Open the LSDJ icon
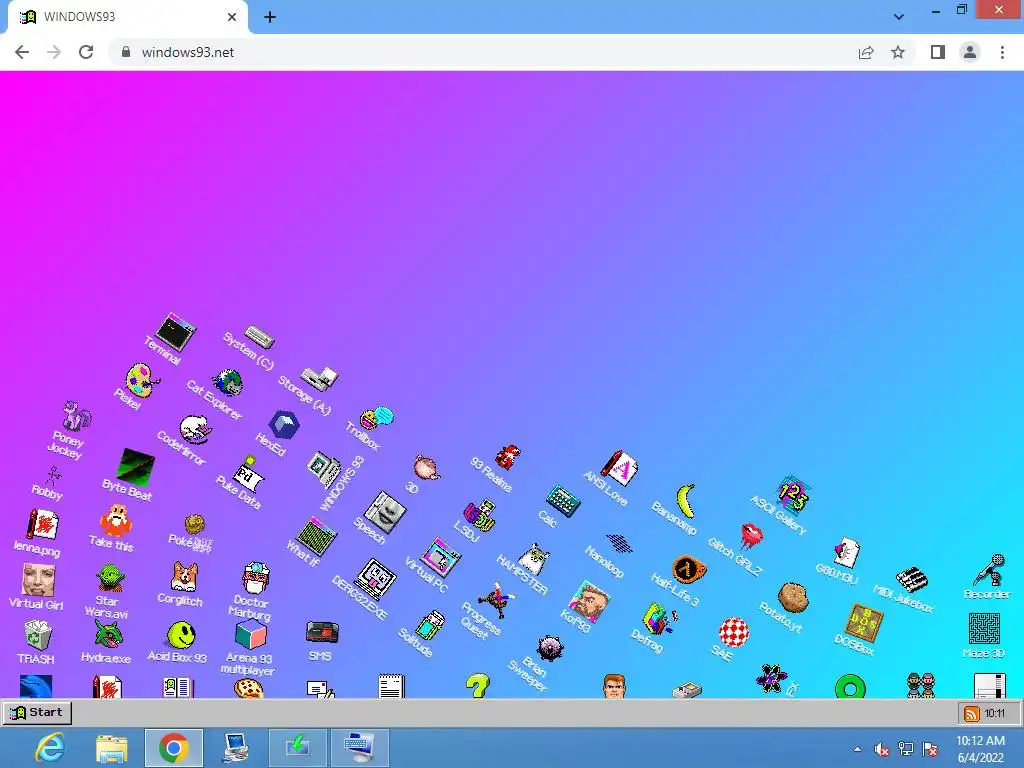 [480, 515]
